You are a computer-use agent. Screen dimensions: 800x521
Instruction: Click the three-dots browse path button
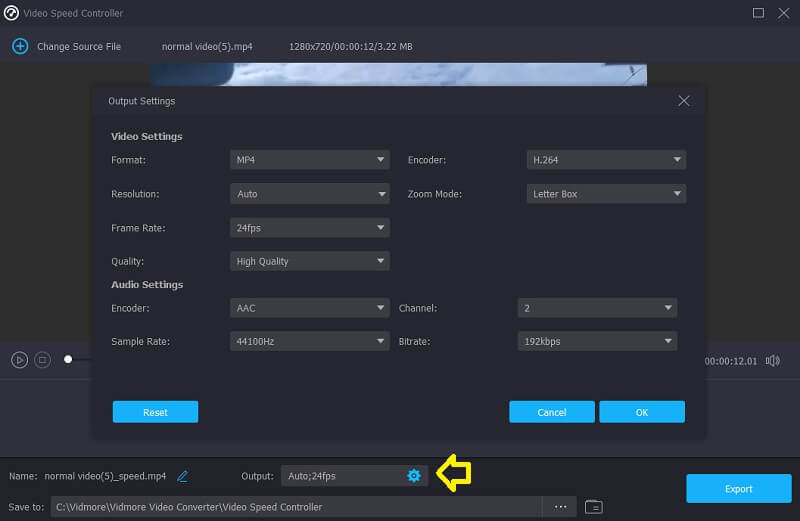click(561, 507)
